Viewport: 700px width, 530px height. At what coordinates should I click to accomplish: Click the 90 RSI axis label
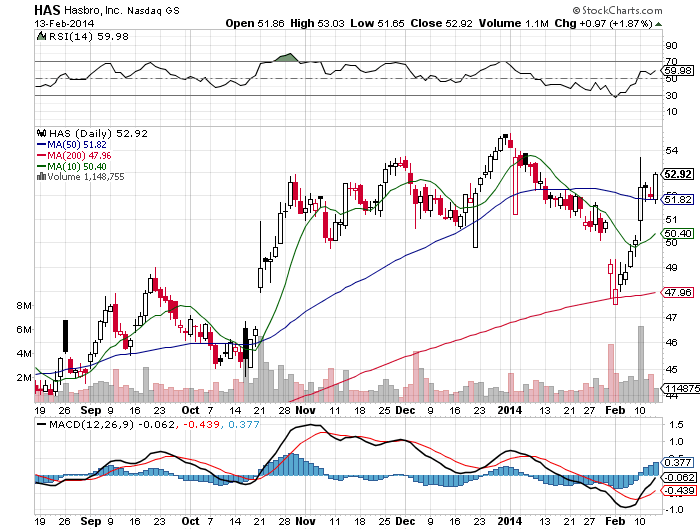pos(671,46)
